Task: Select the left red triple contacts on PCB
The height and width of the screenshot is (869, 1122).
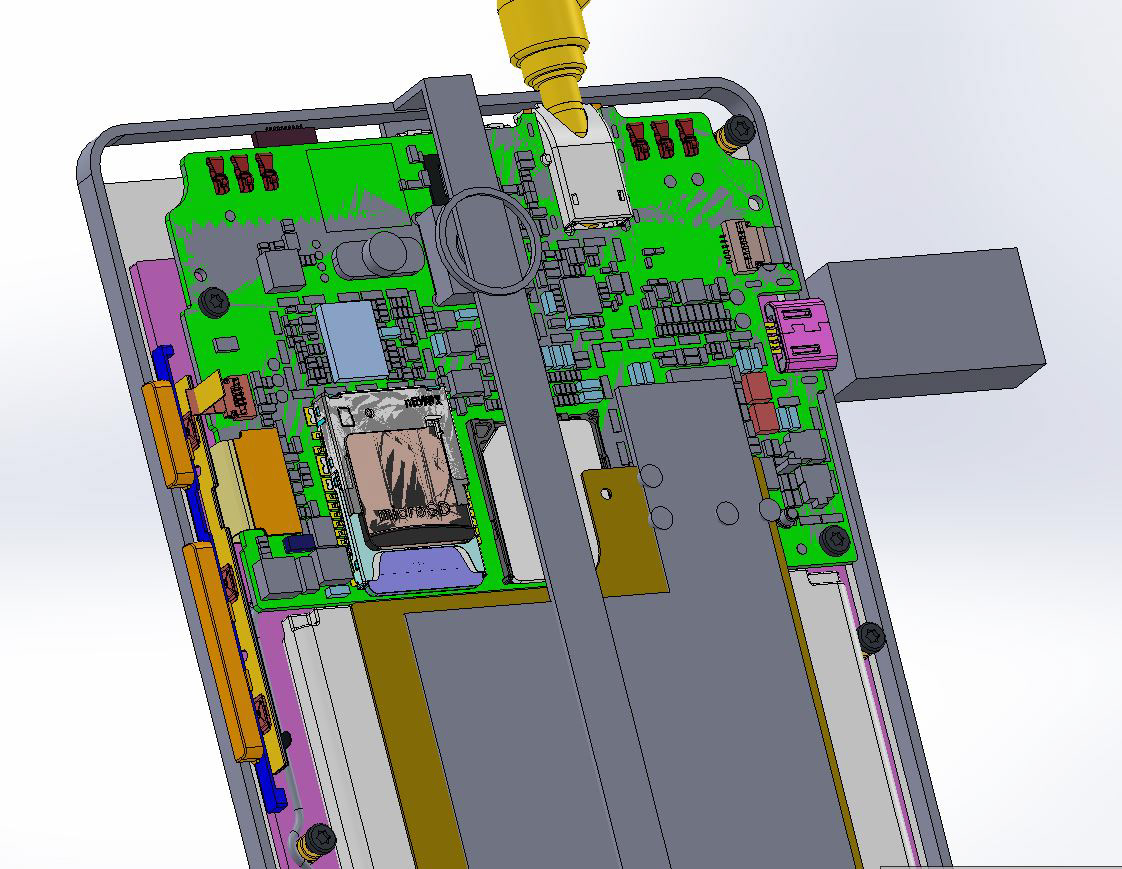Action: click(x=242, y=173)
